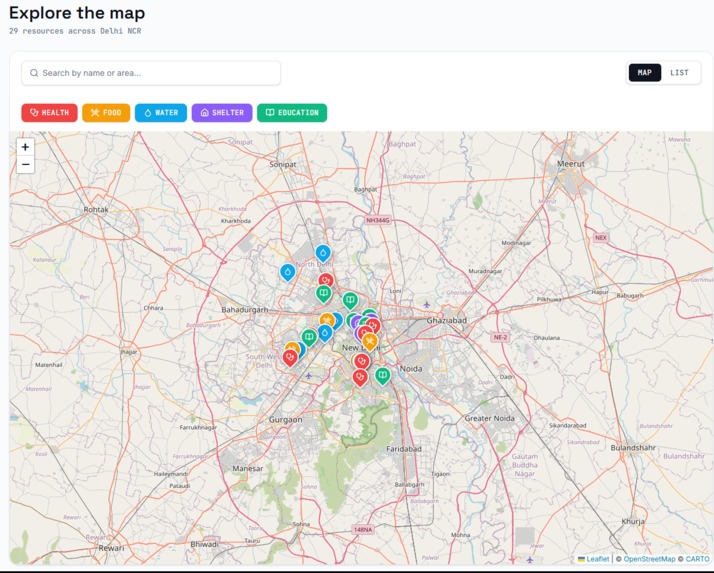The height and width of the screenshot is (573, 714).
Task: Zoom in with the plus button
Action: pos(26,147)
